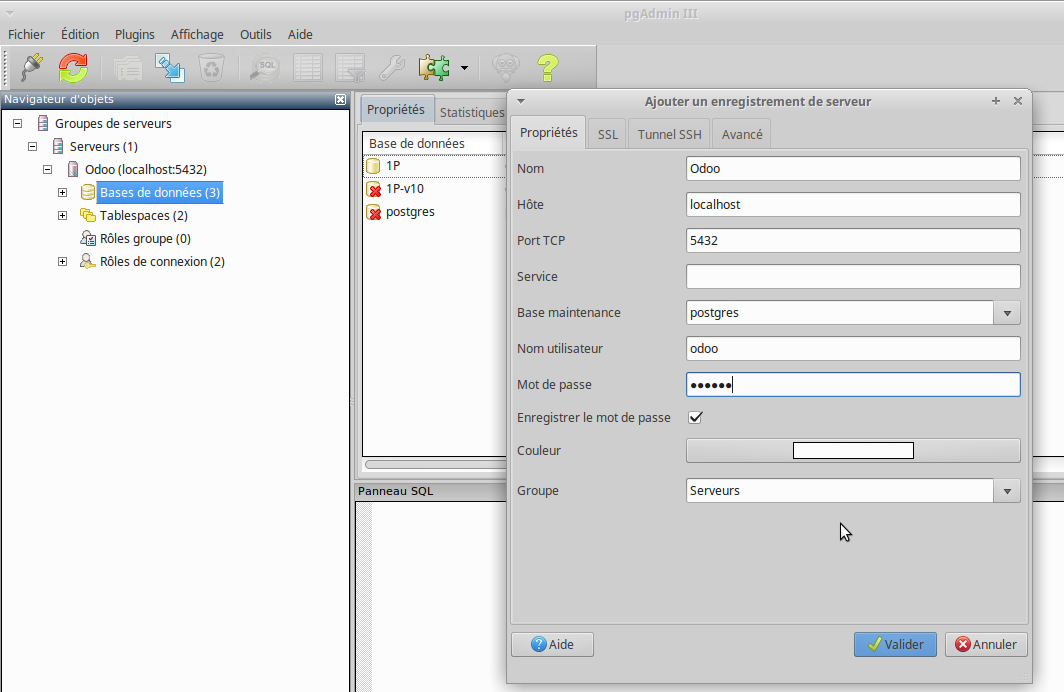Open the Aide menu
The image size is (1064, 692).
pos(300,35)
